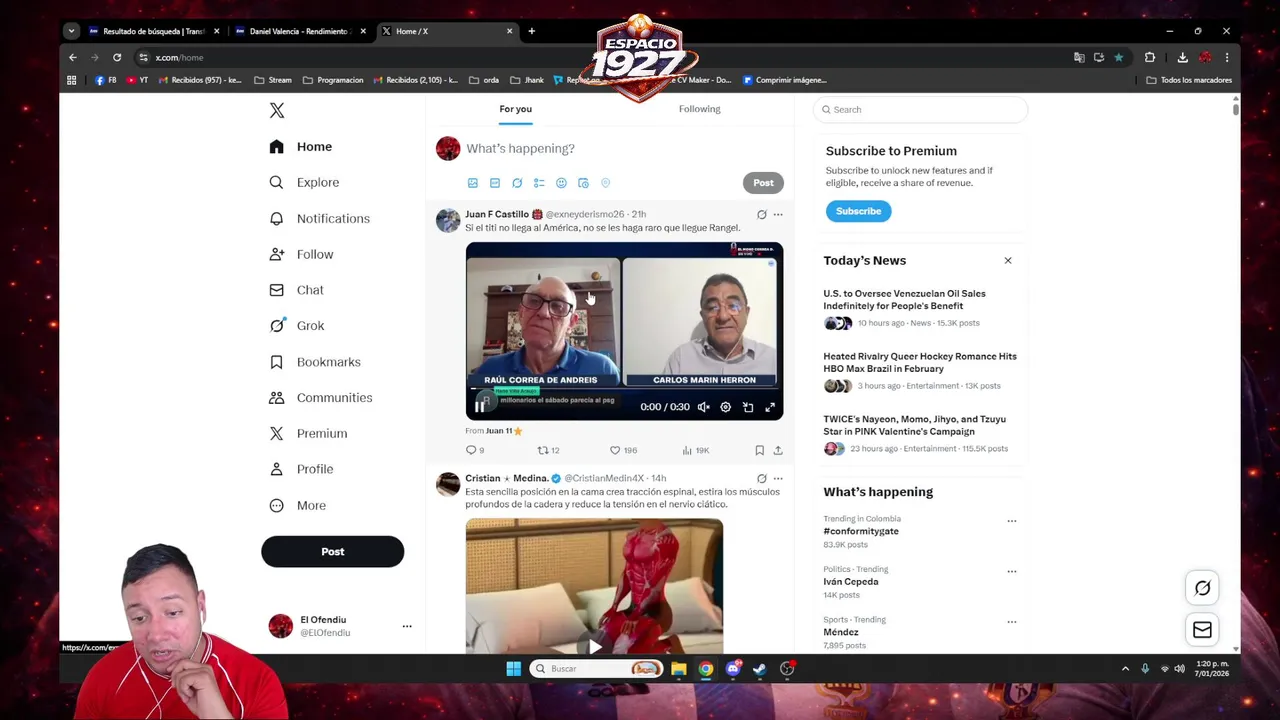Open Notifications in the sidebar

320,218
